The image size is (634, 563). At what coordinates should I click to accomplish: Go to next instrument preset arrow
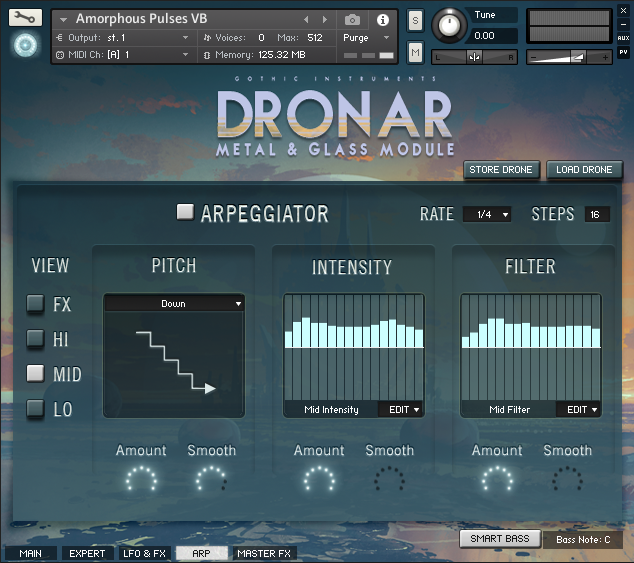point(324,19)
